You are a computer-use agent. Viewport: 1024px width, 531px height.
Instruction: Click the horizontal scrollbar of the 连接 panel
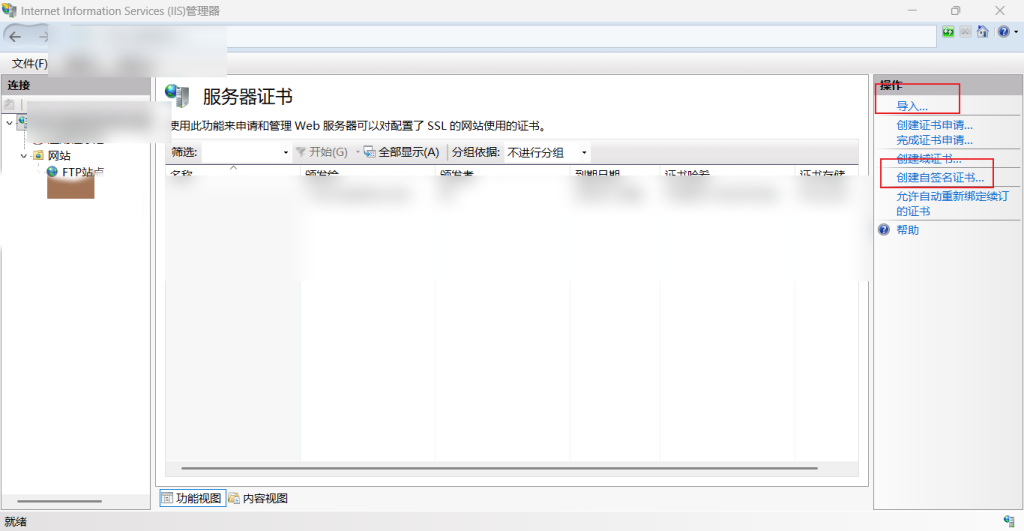[x=59, y=501]
